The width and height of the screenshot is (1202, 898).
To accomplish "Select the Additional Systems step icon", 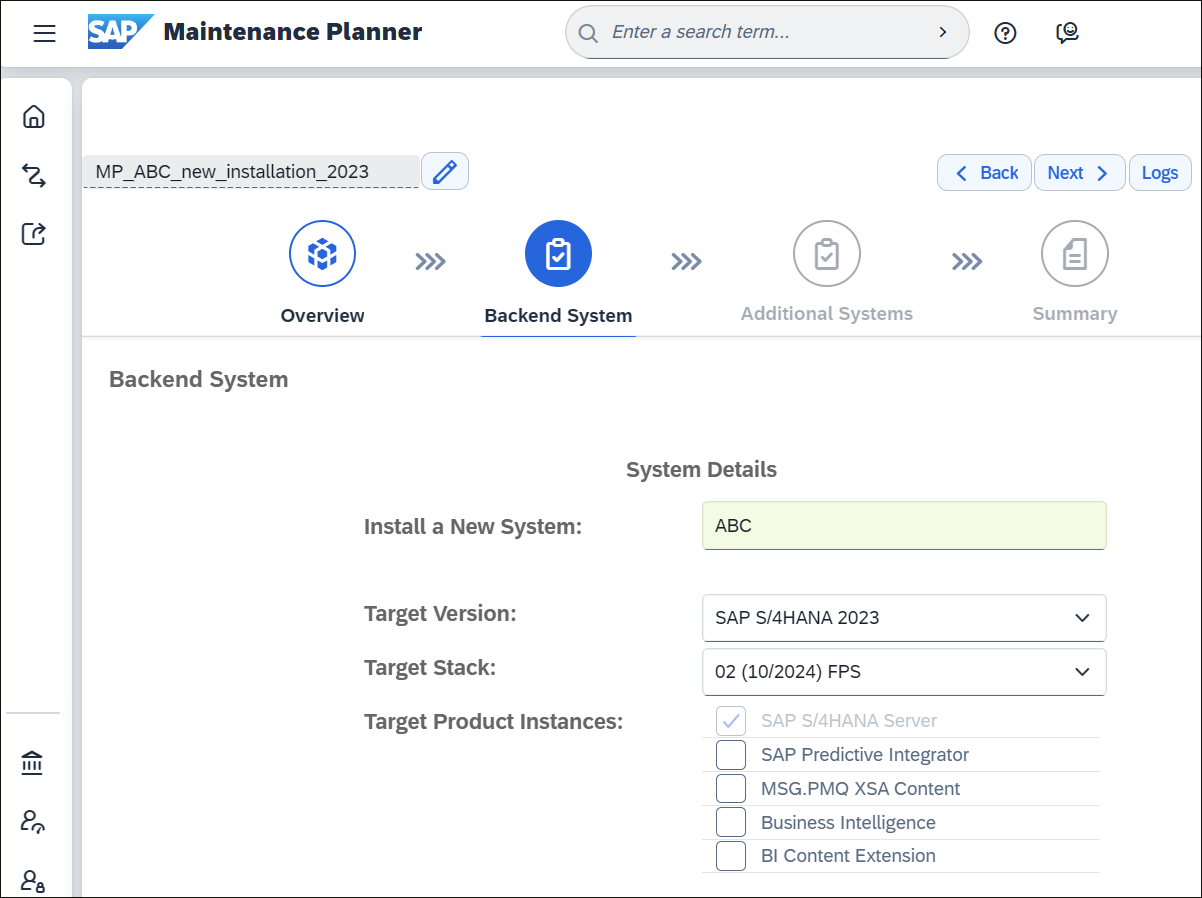I will coord(827,254).
